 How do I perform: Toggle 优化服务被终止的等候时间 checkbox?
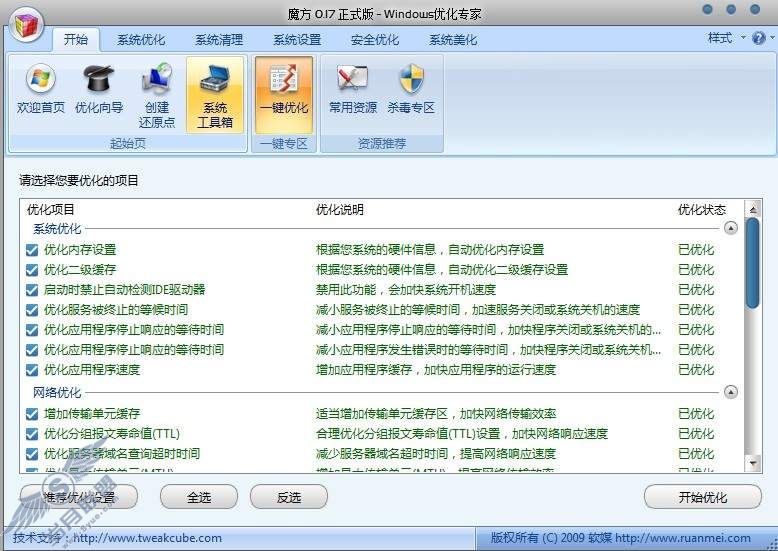(32, 310)
